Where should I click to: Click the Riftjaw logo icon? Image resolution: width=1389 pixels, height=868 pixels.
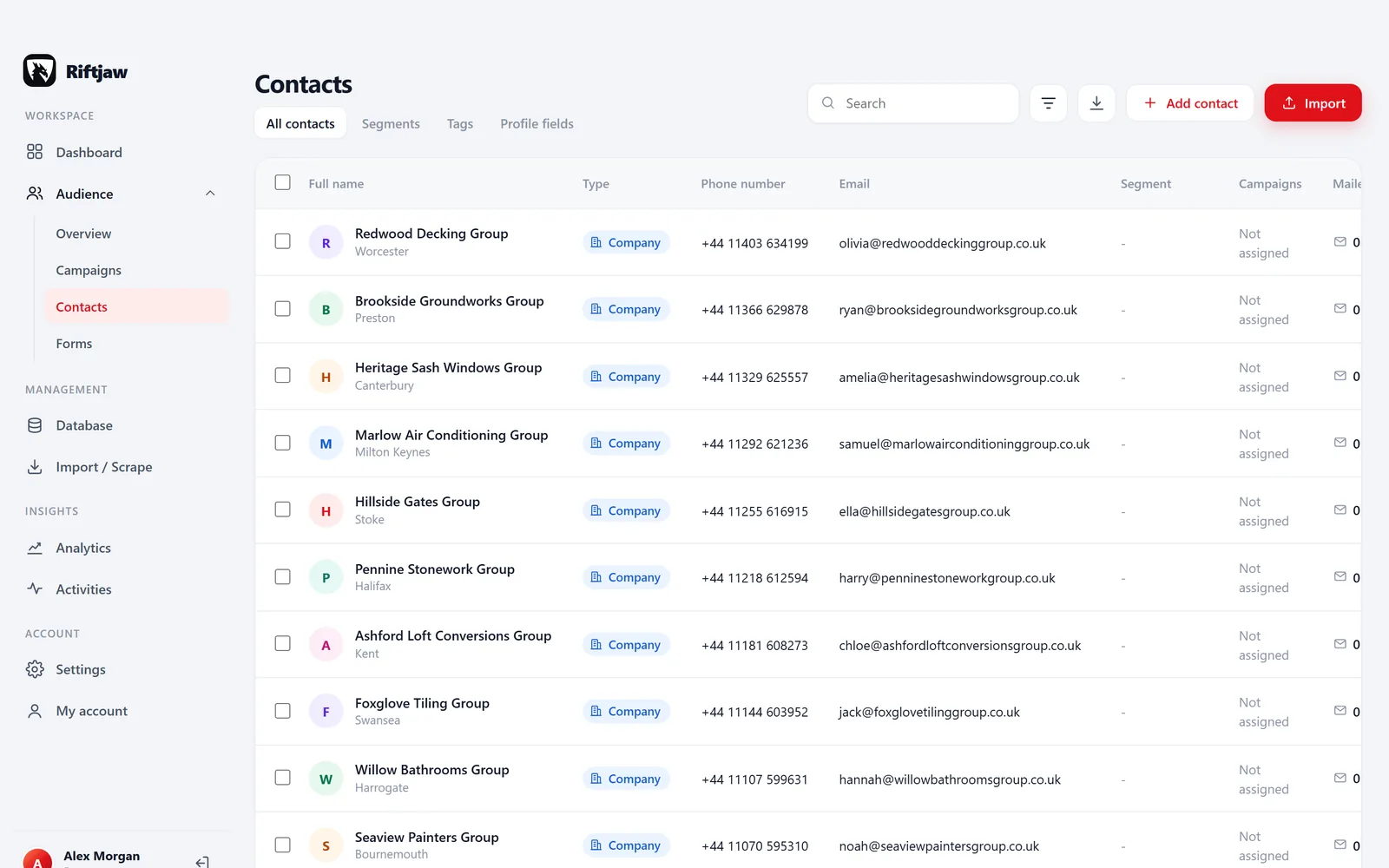click(39, 70)
